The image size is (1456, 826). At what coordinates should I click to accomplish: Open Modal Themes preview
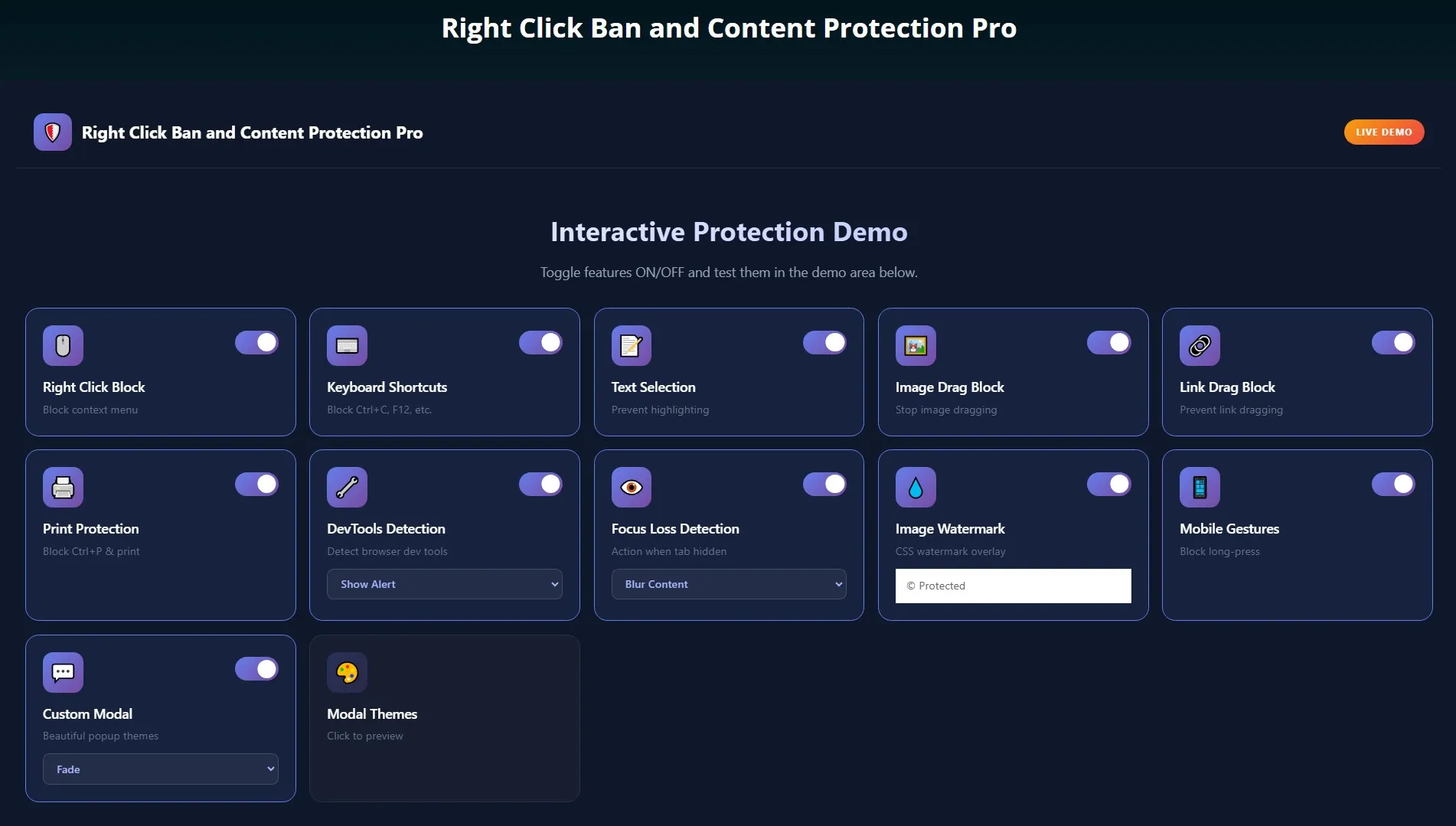(444, 718)
